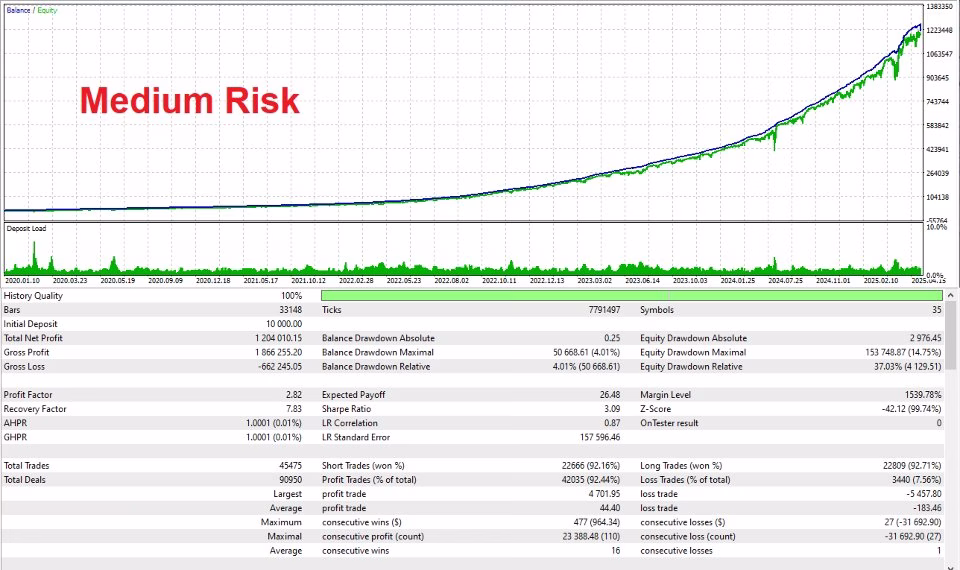960x570 pixels.
Task: Select the Total Net Profit value 1 204 010.15
Action: [x=279, y=338]
